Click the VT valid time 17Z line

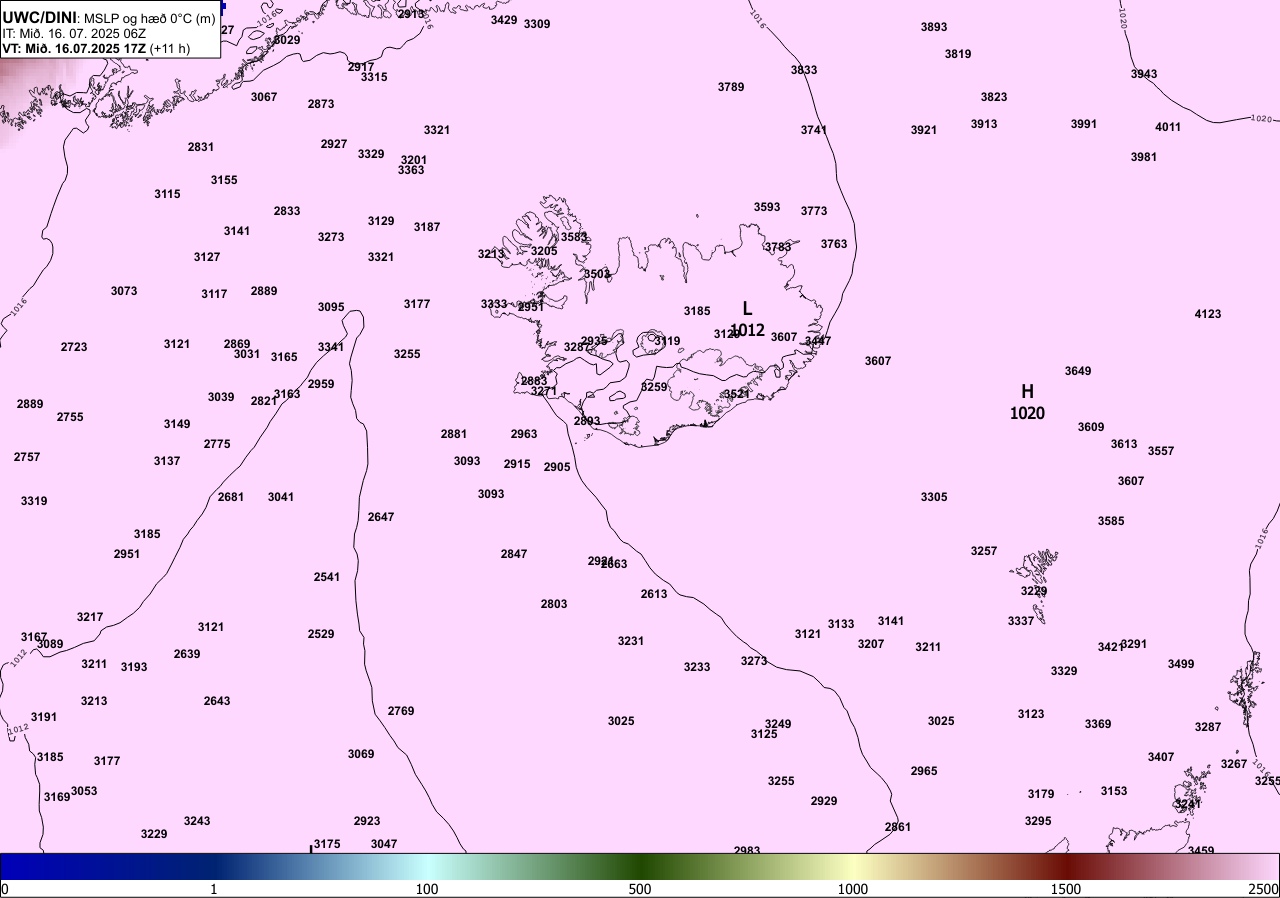click(x=96, y=48)
